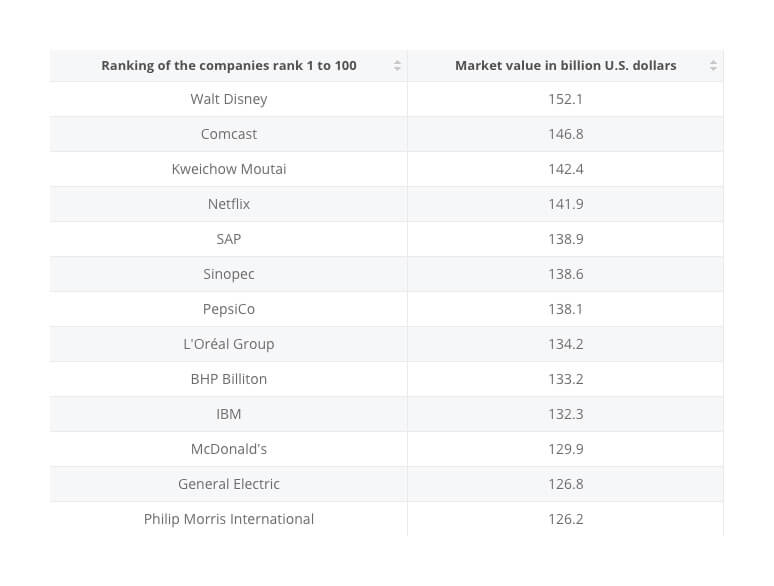Viewport: 774px width, 586px height.
Task: Select the PepsiCo row
Action: pos(229,309)
